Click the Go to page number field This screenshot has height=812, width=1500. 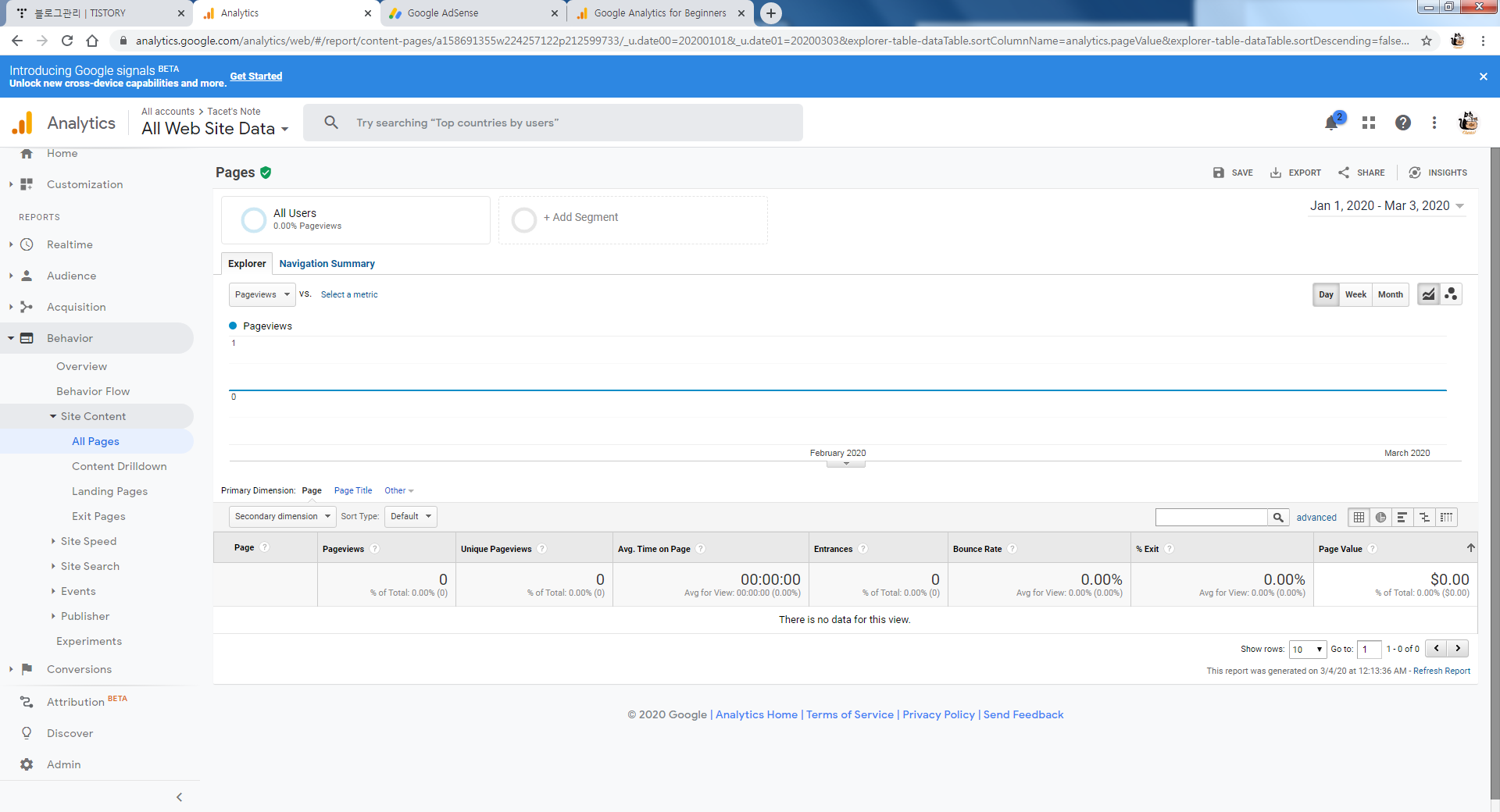pos(1369,649)
